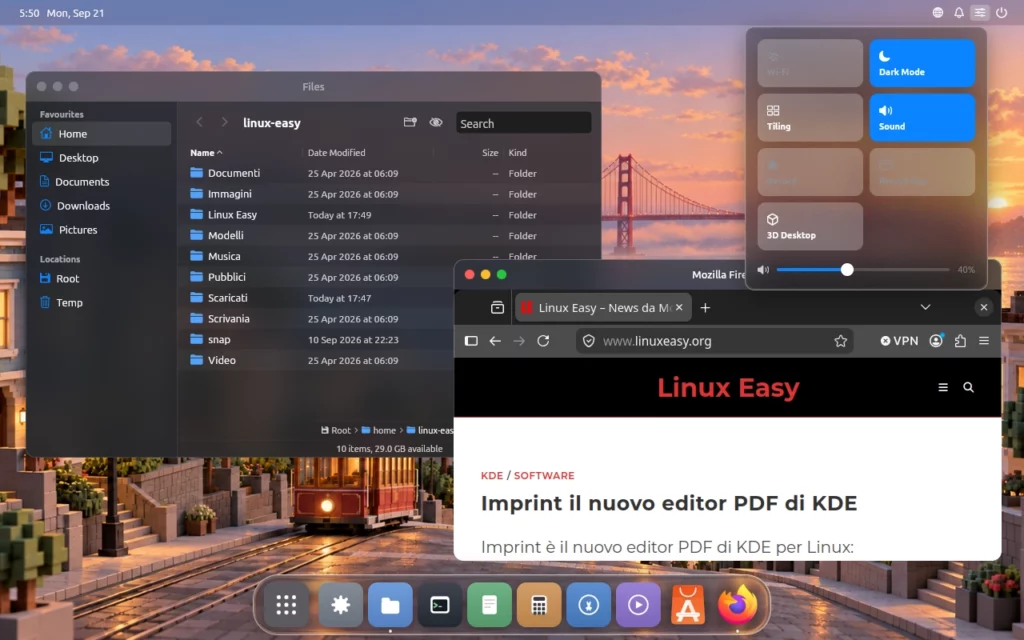Open Pictures in the Files sidebar

click(x=102, y=230)
